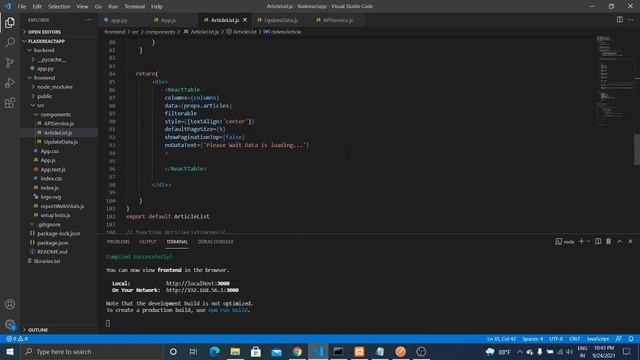Open the Run and Debug view
Image resolution: width=640 pixels, height=360 pixels.
[x=10, y=82]
